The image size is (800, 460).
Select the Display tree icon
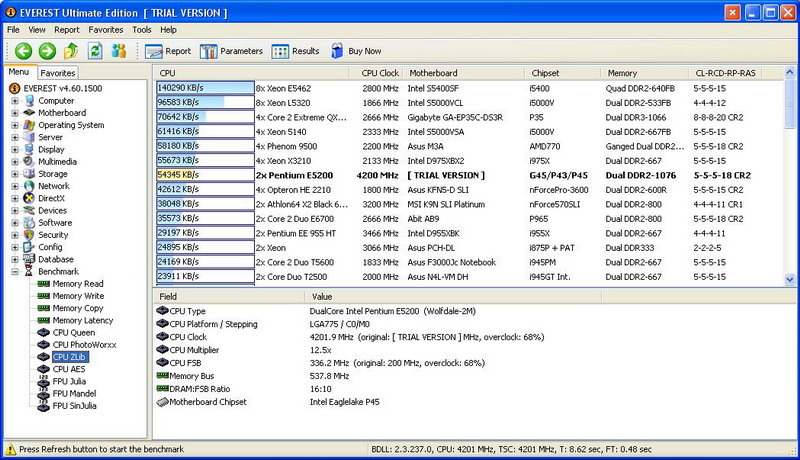pyautogui.click(x=29, y=149)
